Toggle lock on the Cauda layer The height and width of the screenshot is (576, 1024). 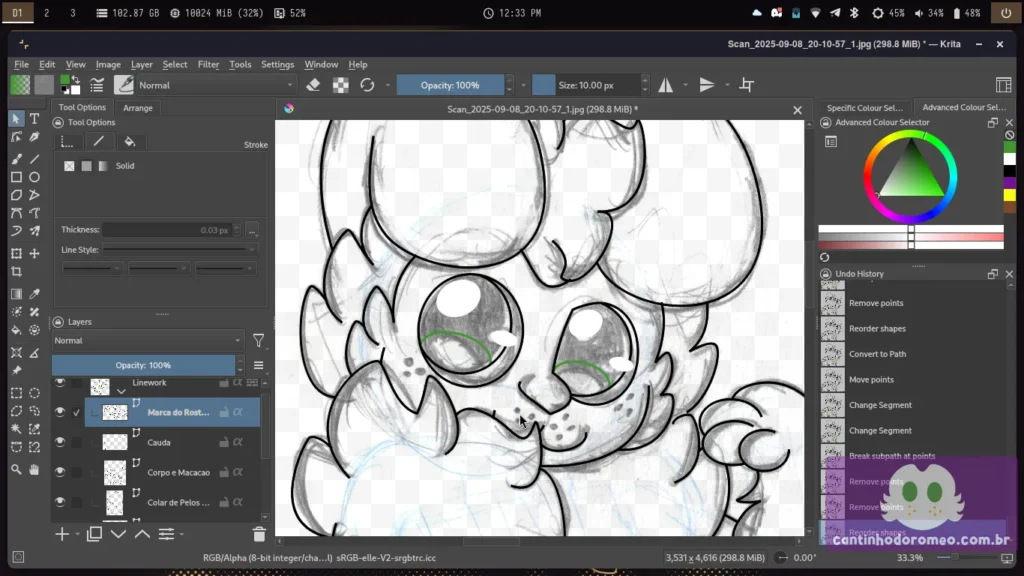(224, 442)
